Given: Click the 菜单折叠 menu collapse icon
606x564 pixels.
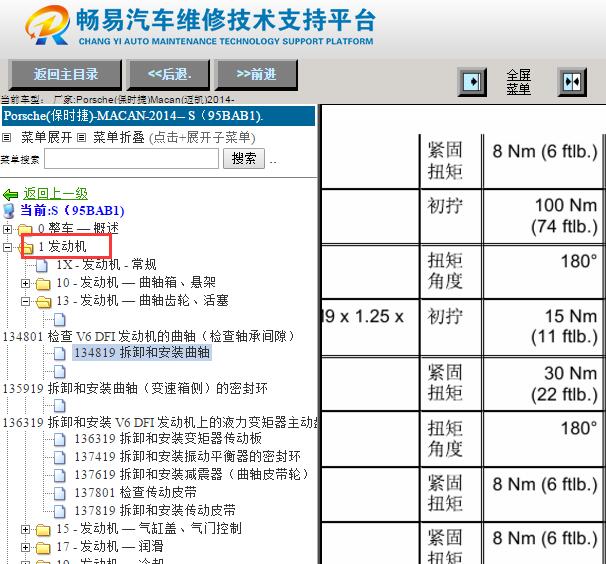Looking at the screenshot, I should [x=81, y=137].
